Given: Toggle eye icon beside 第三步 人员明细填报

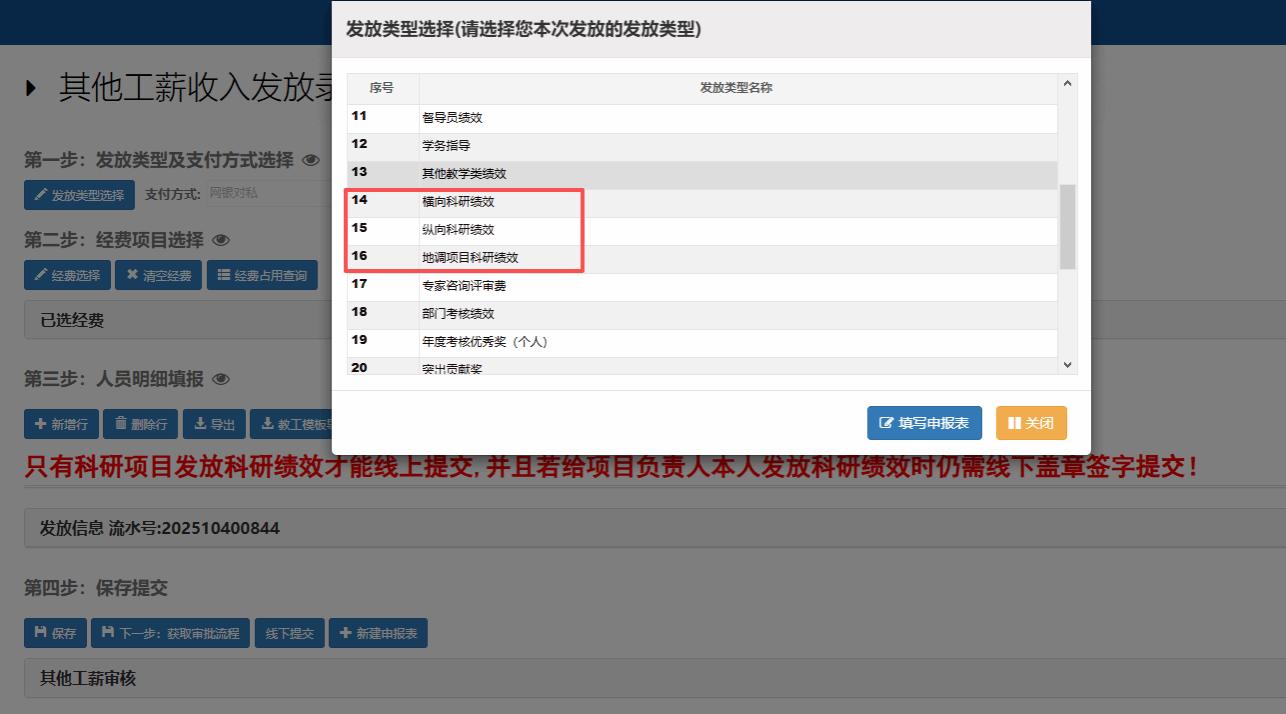Looking at the screenshot, I should (221, 379).
